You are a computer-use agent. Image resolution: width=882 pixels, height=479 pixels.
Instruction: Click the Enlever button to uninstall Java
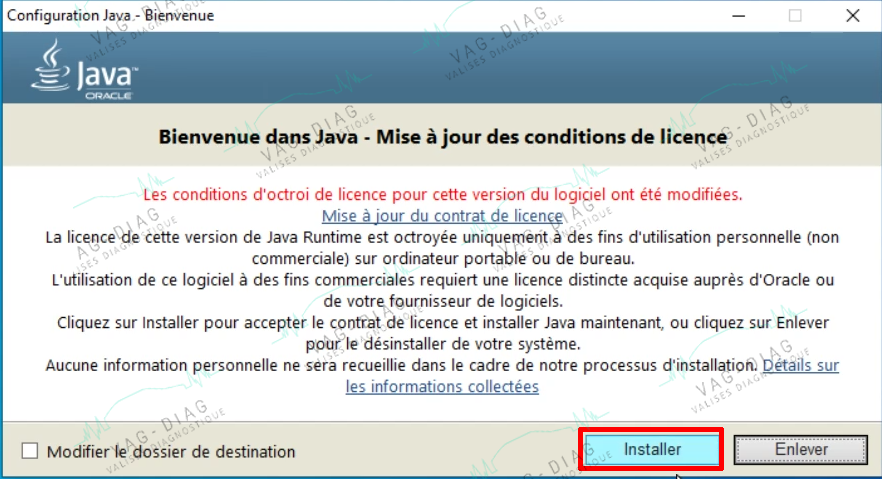(801, 450)
